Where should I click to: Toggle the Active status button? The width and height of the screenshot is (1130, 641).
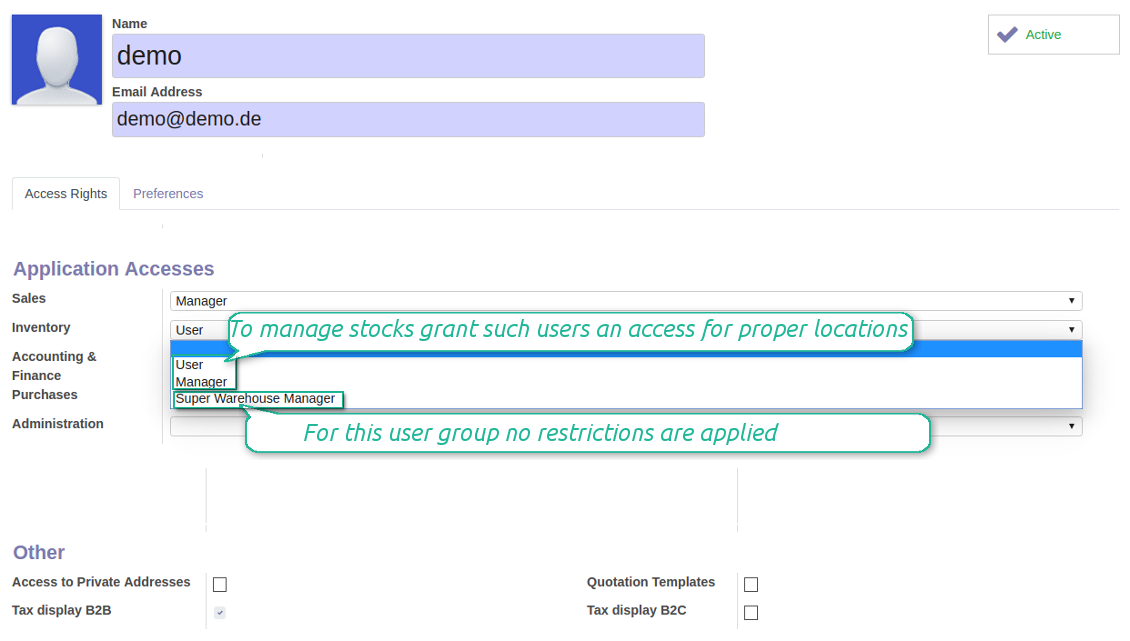tap(1053, 35)
